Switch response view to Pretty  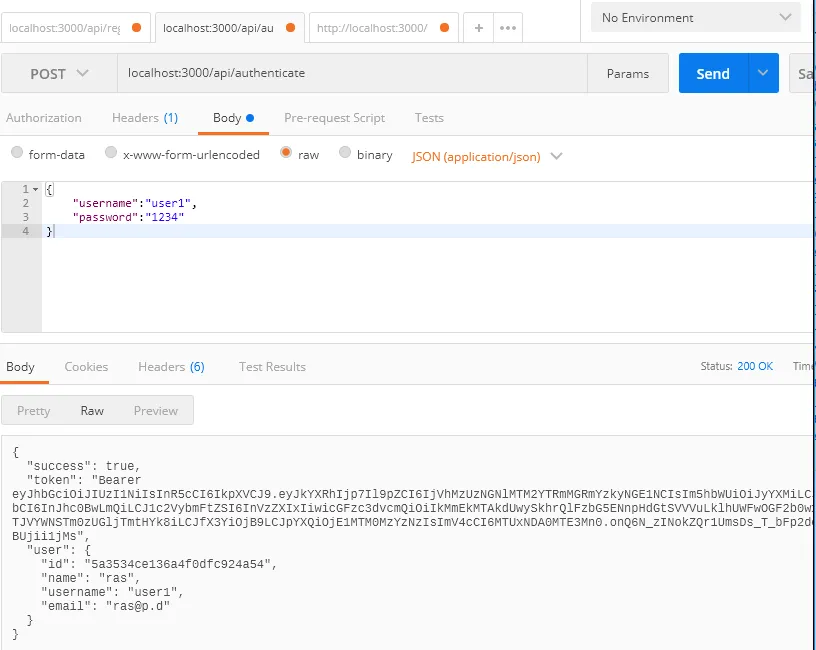33,411
